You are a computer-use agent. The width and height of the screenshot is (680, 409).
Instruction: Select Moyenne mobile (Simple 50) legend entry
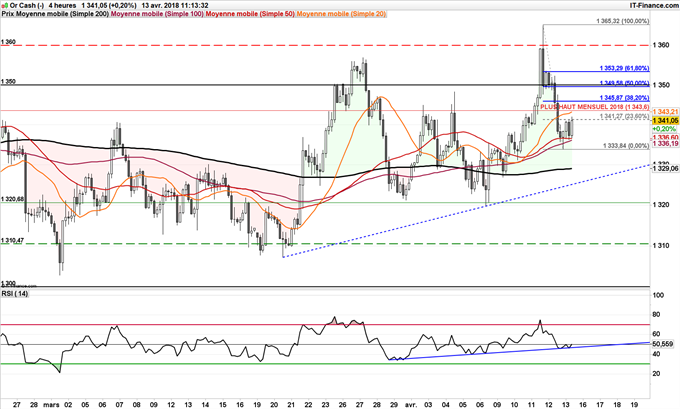[x=250, y=14]
